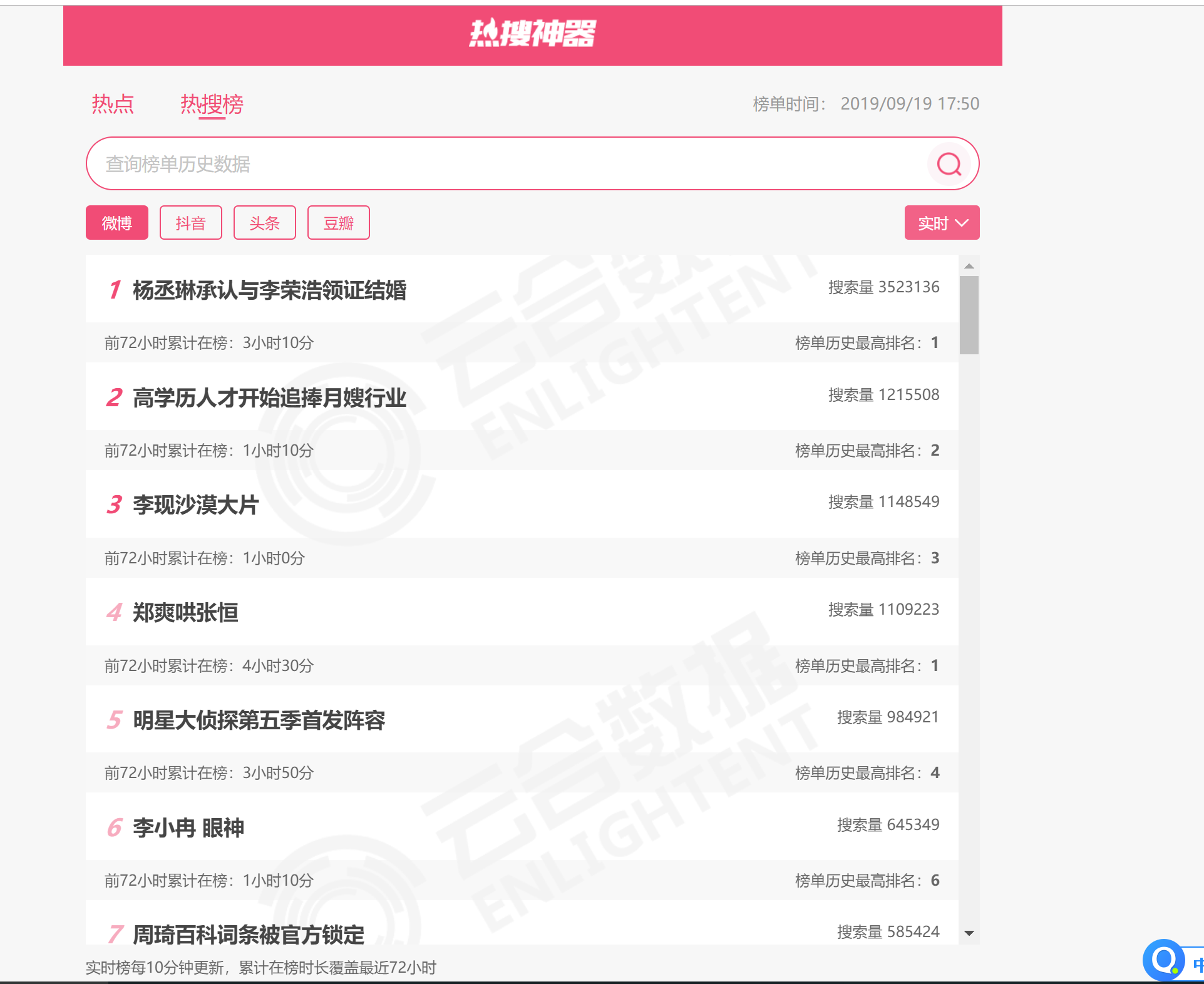Click the 榜单时间 2019/09/19 17:50 timestamp

(x=866, y=104)
